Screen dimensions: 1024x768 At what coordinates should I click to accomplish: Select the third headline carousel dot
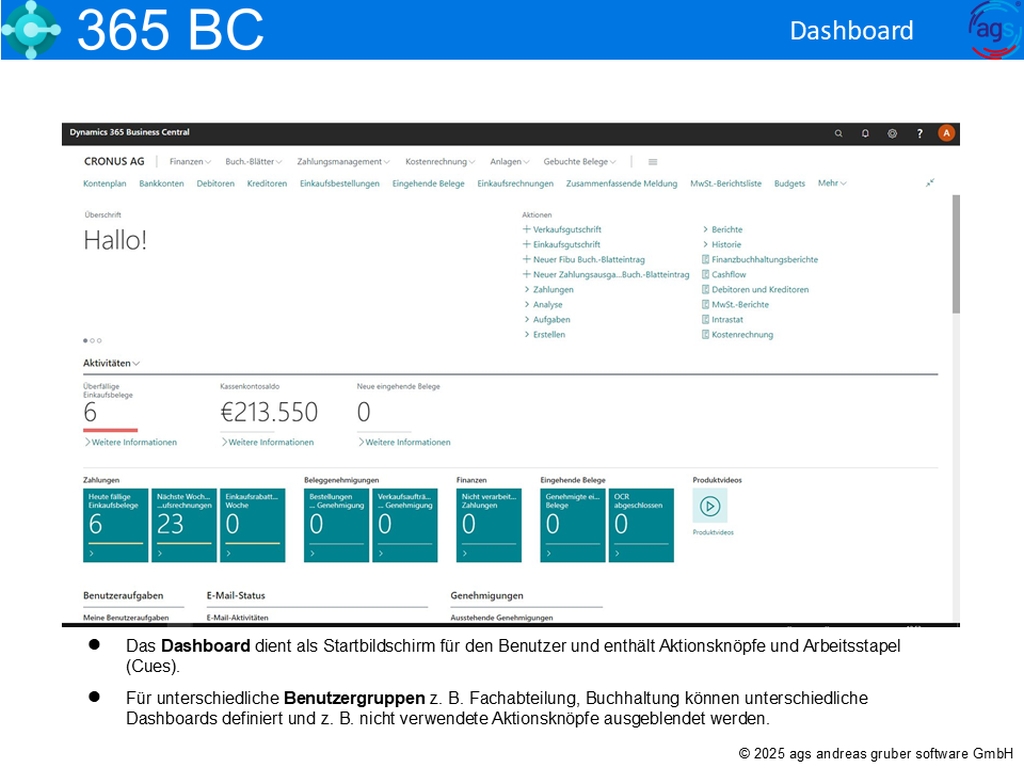(x=99, y=340)
